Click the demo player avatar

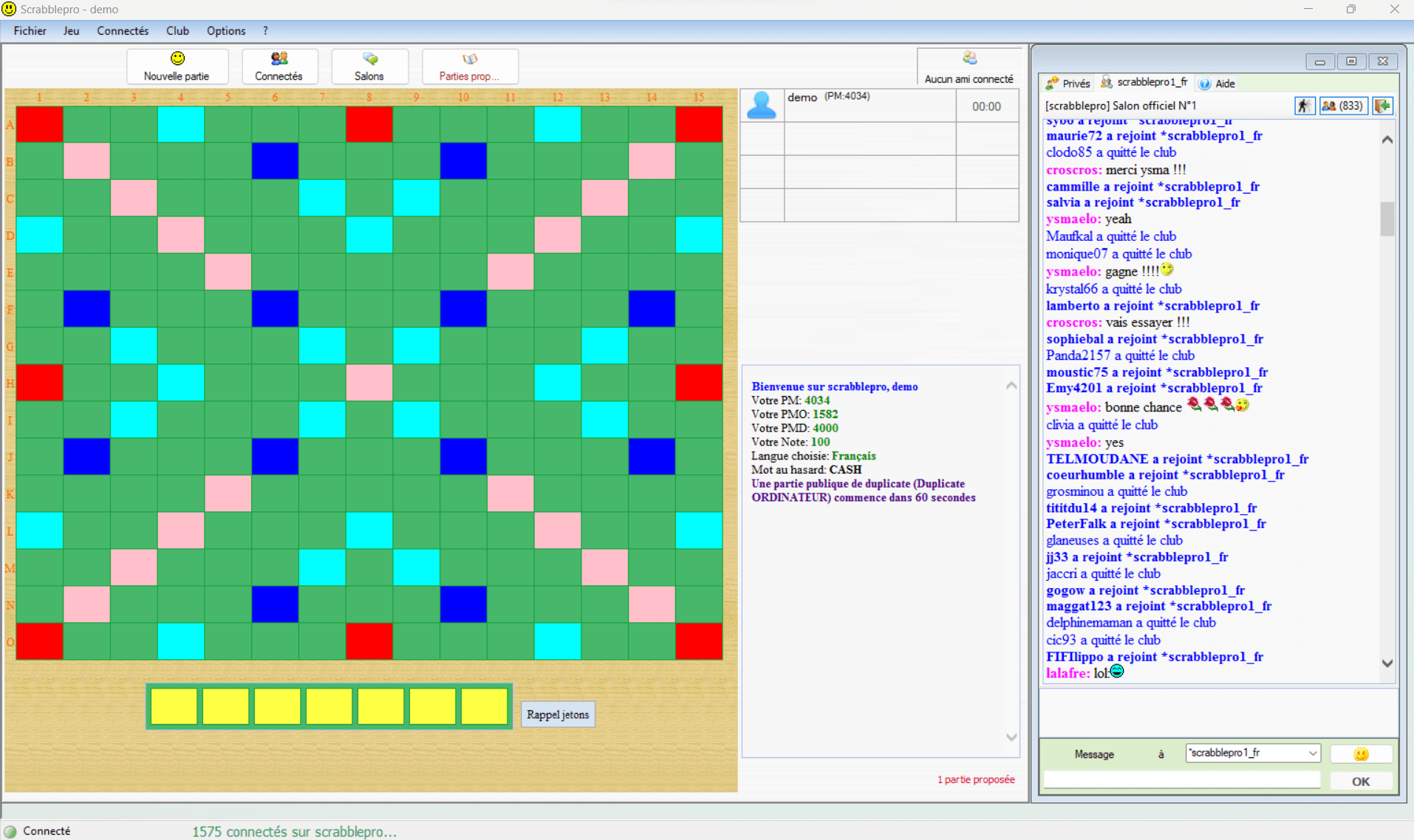point(762,106)
